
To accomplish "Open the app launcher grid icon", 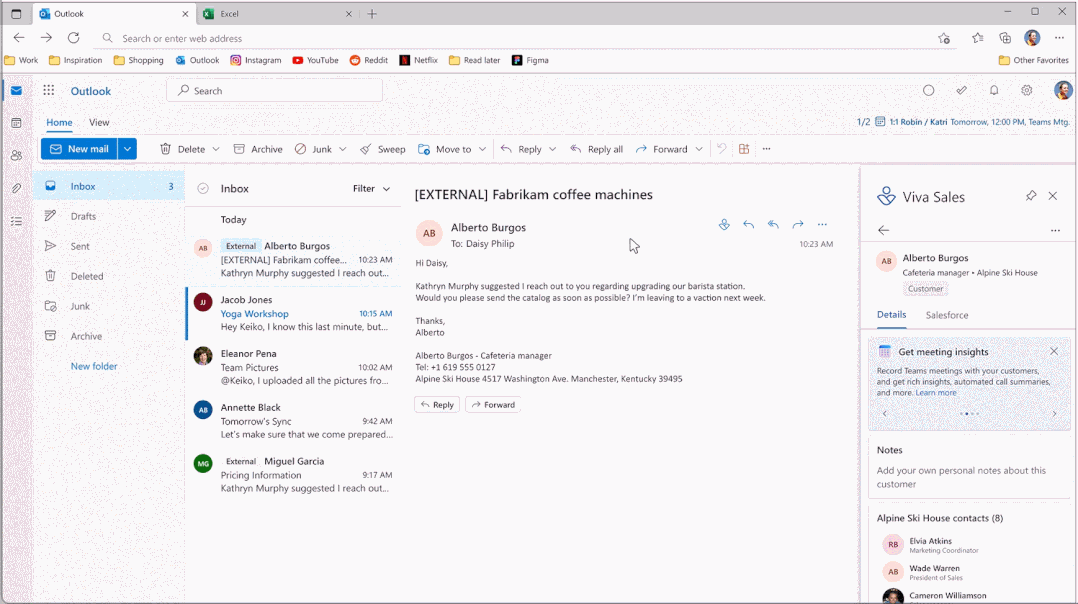I will 48,91.
